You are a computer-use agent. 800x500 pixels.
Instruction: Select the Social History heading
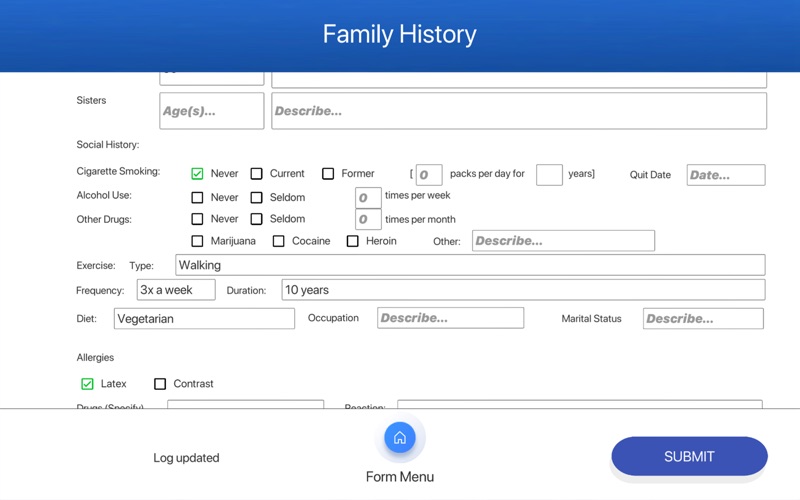pos(108,144)
